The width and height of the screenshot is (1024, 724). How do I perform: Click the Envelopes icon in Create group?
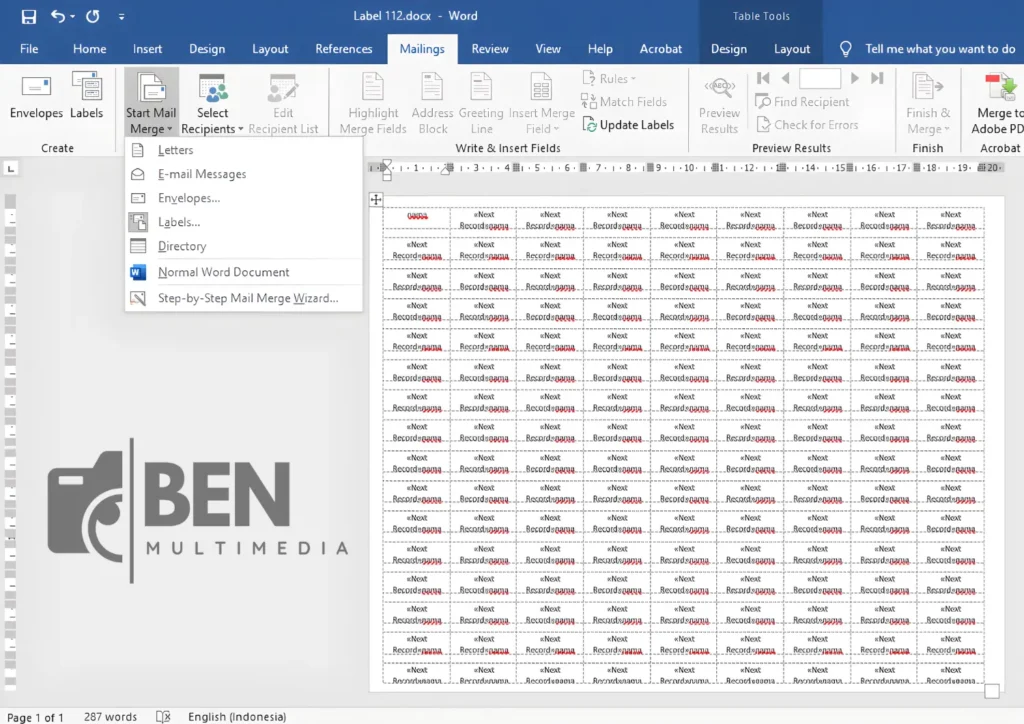[35, 95]
